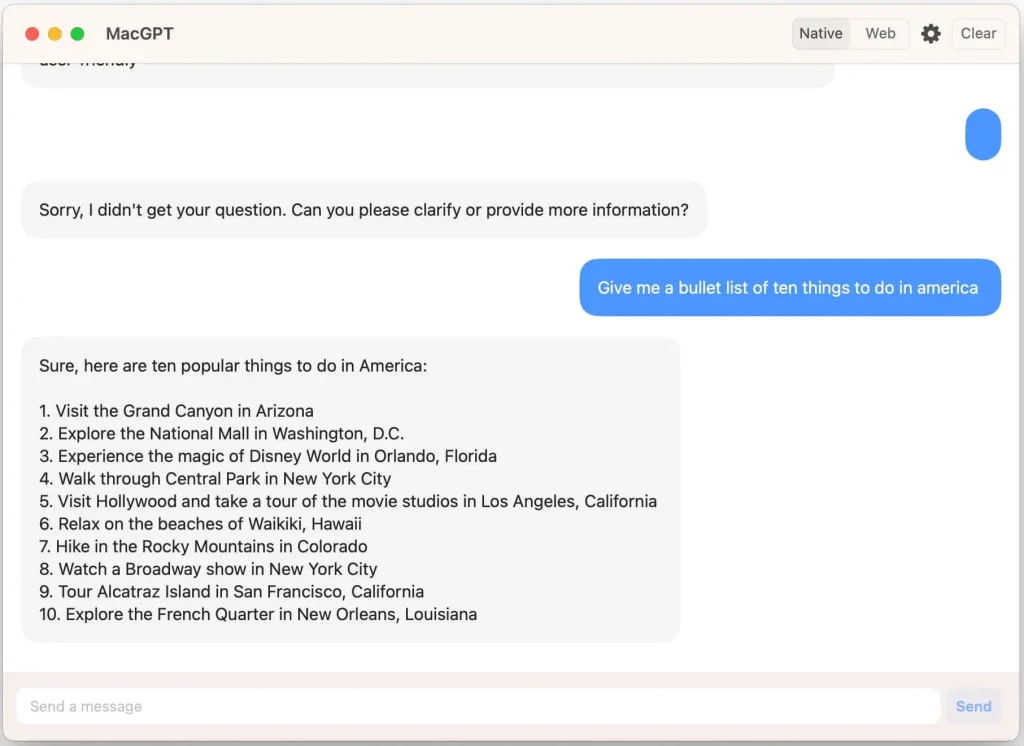Switch to Web mode
Image resolution: width=1024 pixels, height=746 pixels.
880,34
